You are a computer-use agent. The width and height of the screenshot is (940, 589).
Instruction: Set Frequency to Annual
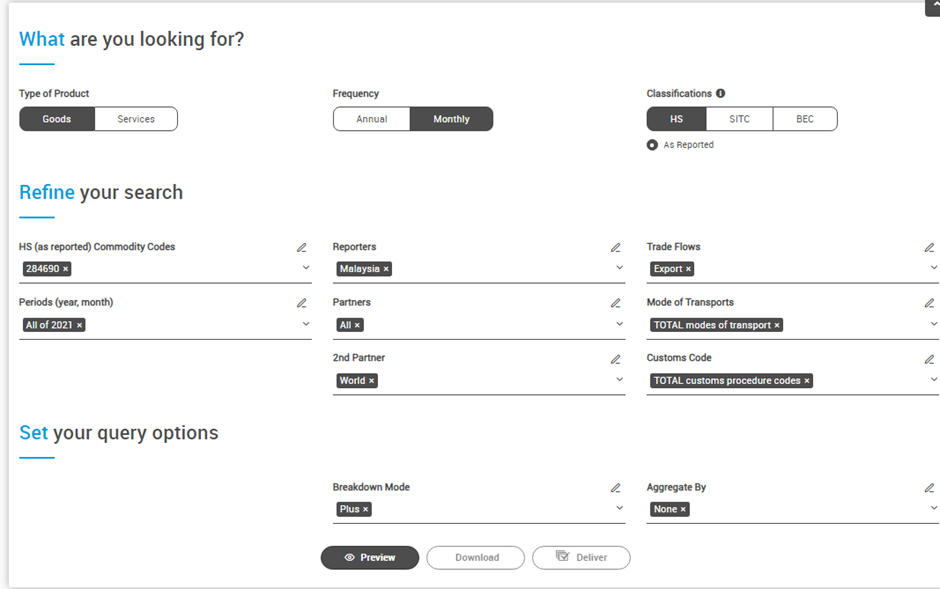[x=372, y=119]
